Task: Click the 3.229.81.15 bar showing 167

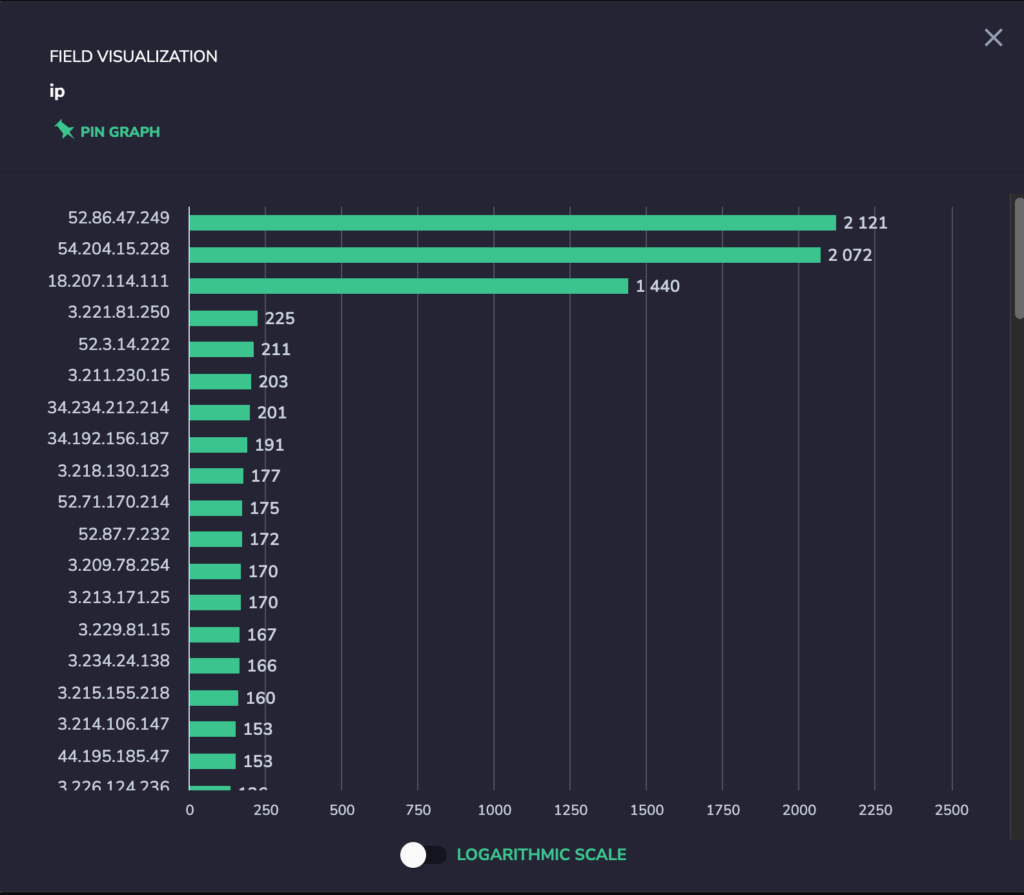Action: click(214, 634)
